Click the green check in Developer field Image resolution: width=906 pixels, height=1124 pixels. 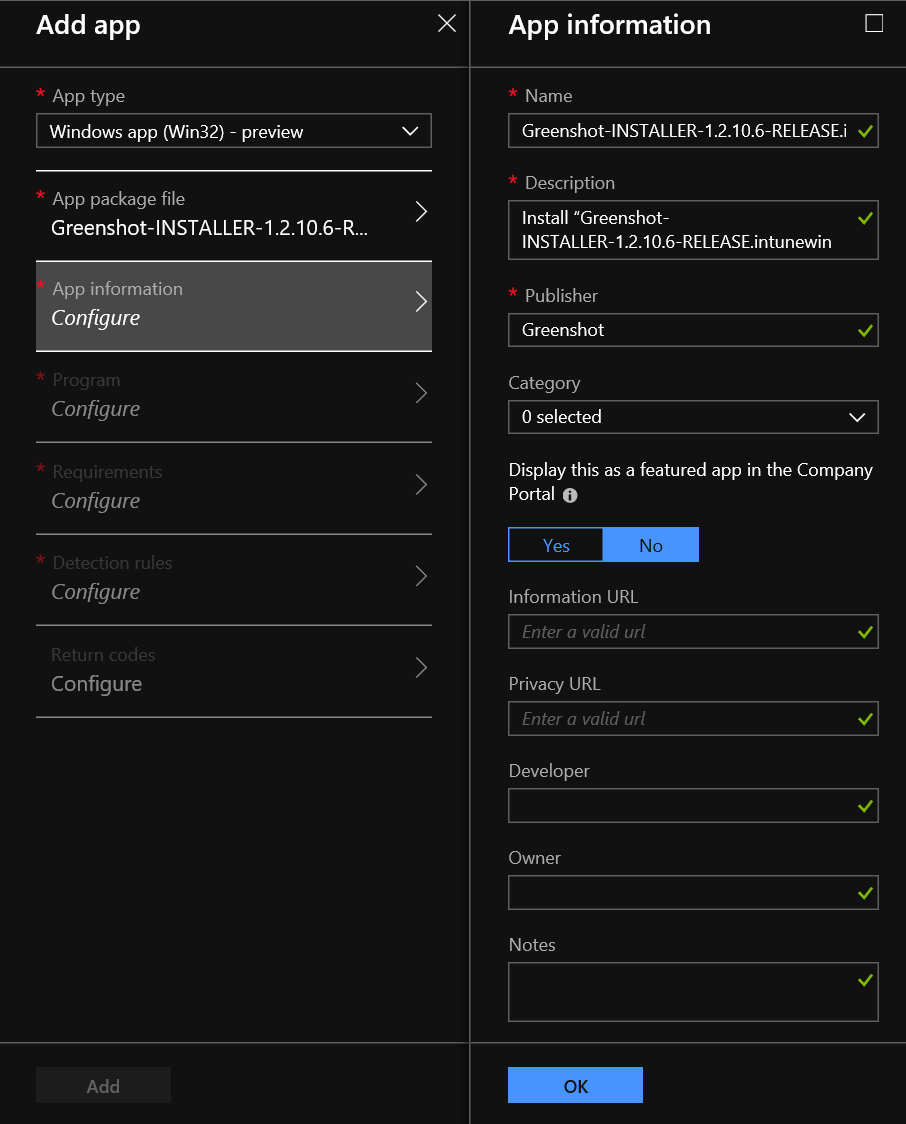pos(865,806)
